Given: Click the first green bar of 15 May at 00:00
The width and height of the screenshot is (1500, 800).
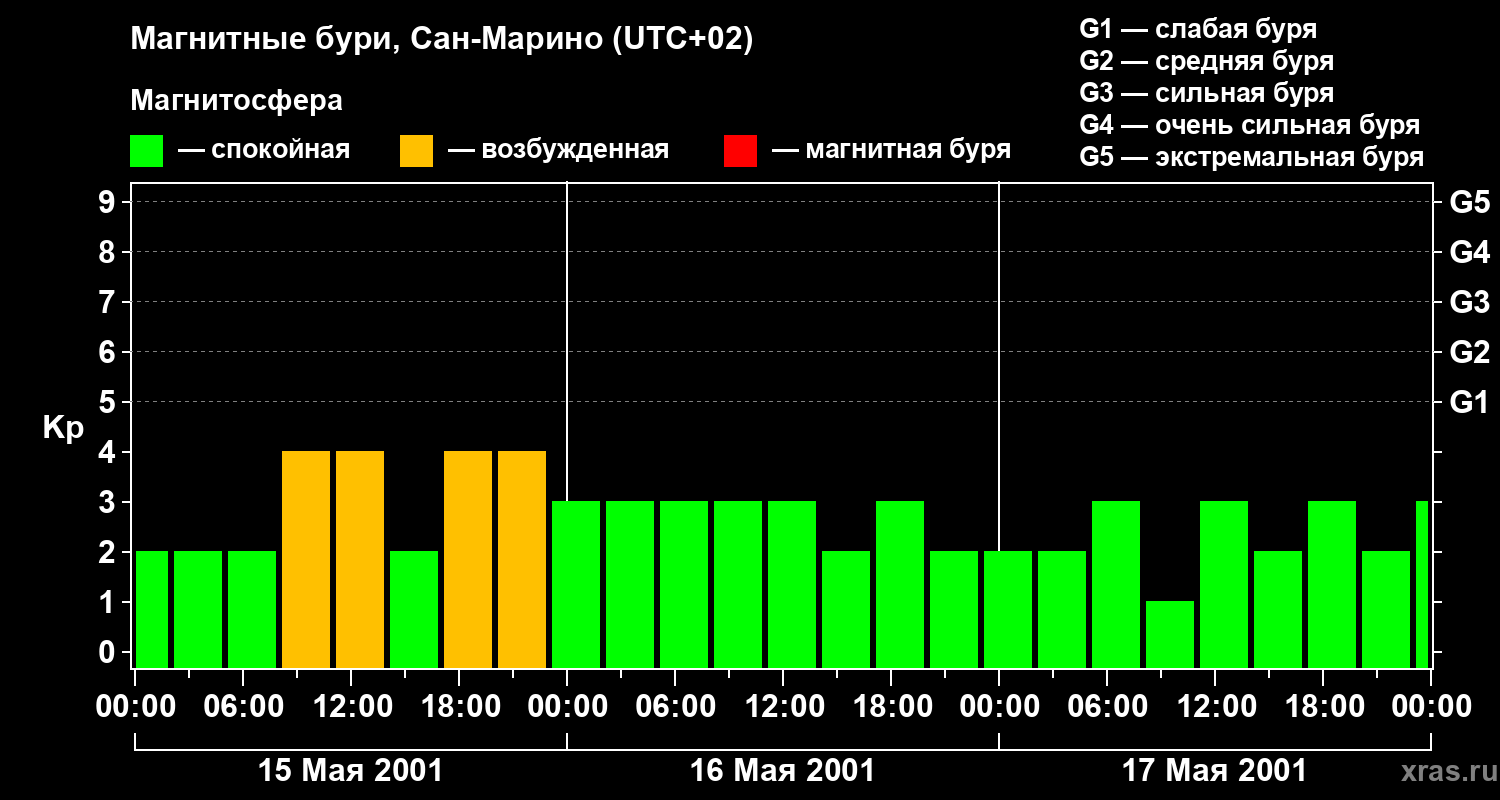Looking at the screenshot, I should [152, 610].
